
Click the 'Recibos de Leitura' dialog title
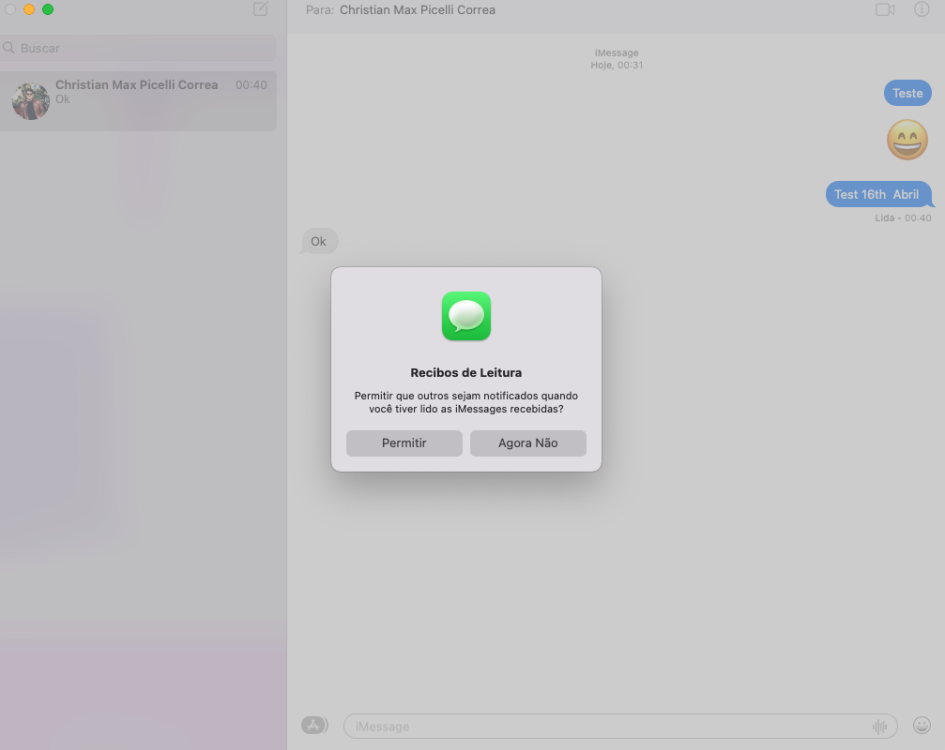point(466,373)
